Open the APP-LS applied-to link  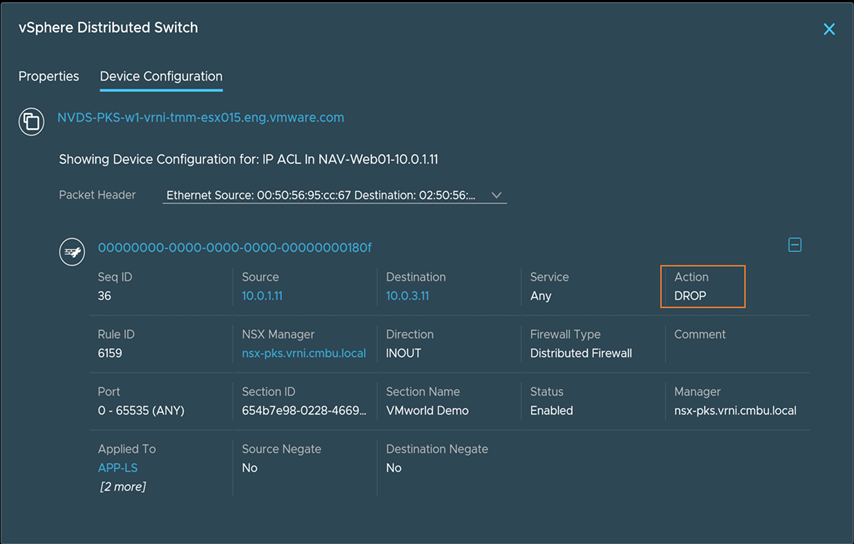(117, 468)
